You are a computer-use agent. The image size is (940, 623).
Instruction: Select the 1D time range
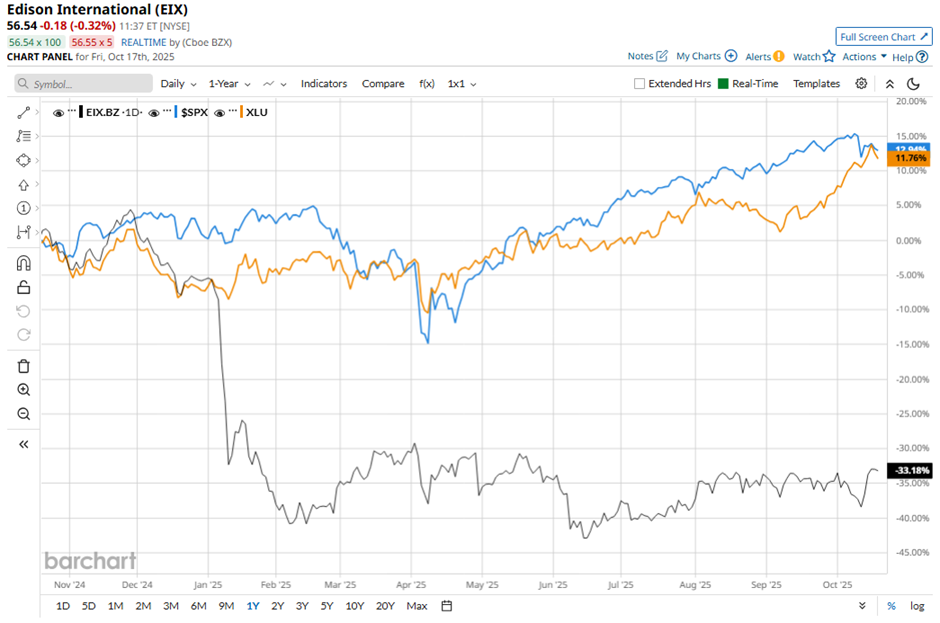click(63, 606)
